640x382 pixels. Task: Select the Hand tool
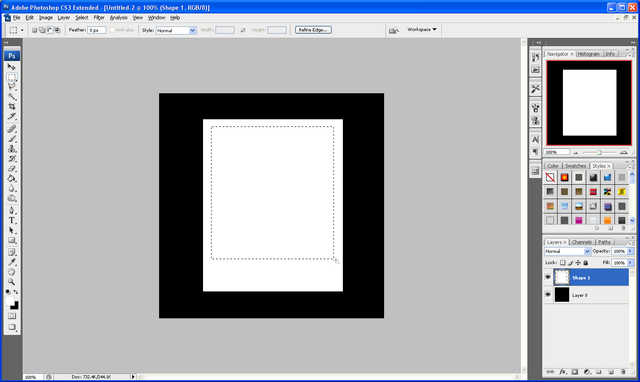click(x=12, y=272)
